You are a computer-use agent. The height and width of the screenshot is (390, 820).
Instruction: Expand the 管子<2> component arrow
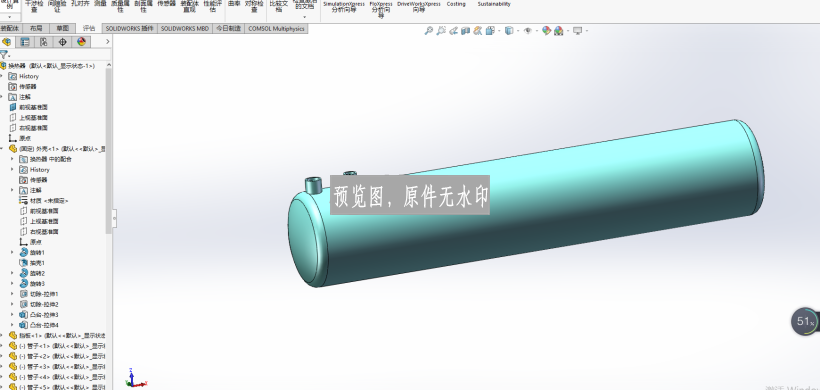coord(2,356)
